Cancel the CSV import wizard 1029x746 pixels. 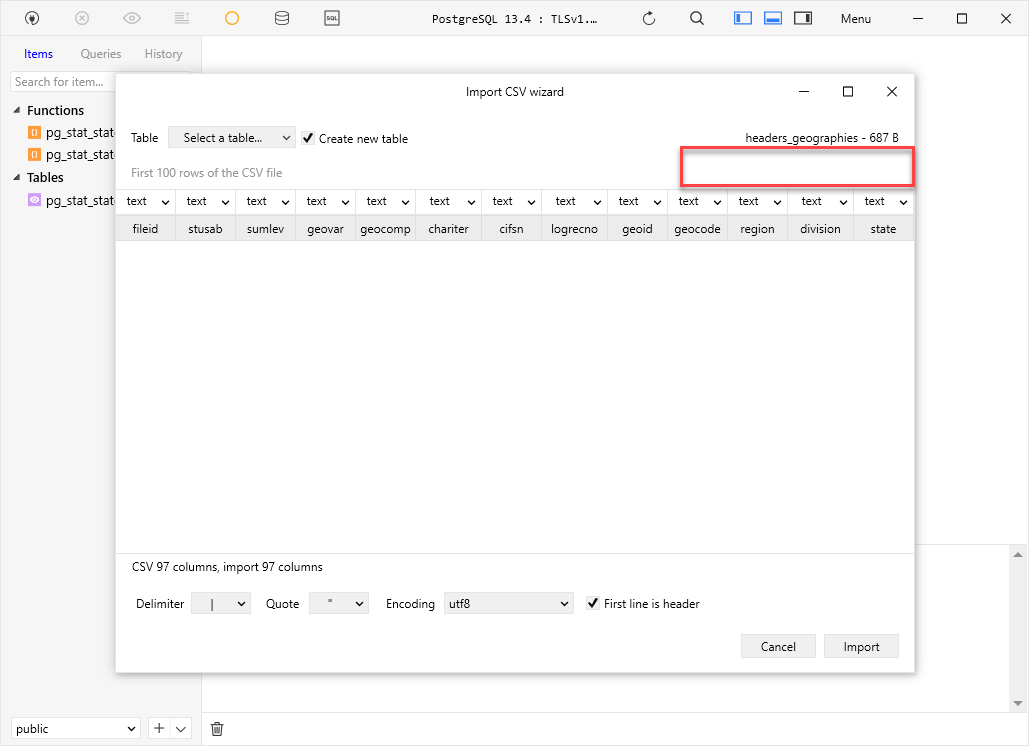point(778,646)
